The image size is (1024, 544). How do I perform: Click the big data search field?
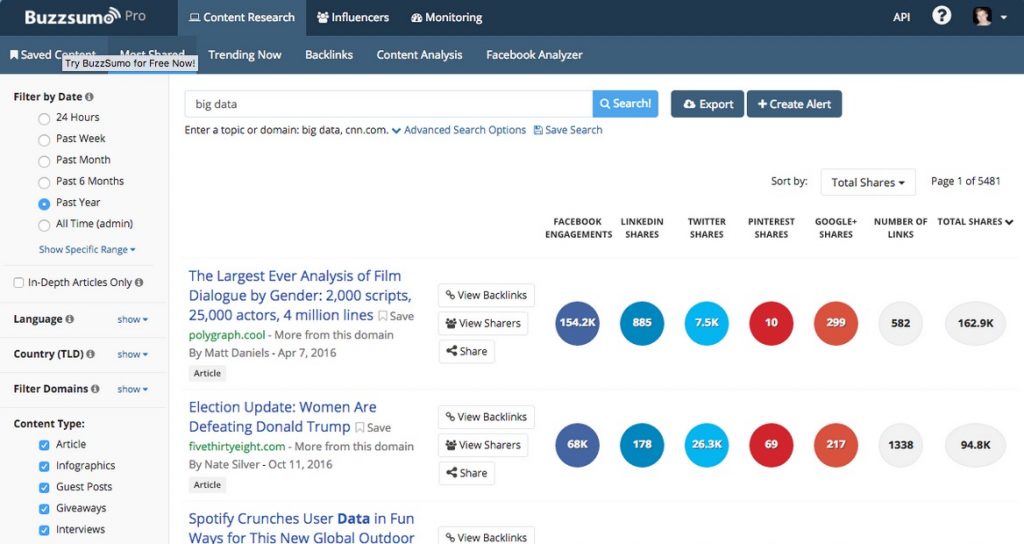[388, 104]
